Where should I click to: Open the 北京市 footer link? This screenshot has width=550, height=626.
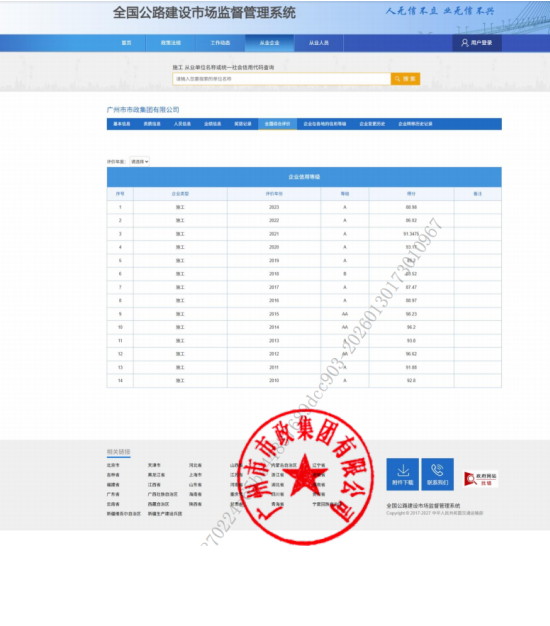(113, 465)
